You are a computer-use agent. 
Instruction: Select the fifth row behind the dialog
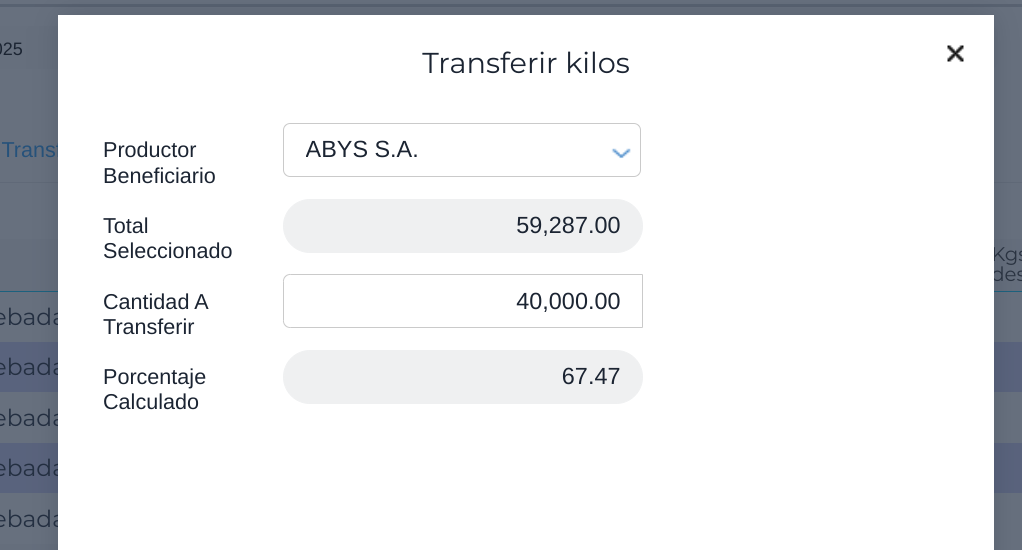pos(28,519)
